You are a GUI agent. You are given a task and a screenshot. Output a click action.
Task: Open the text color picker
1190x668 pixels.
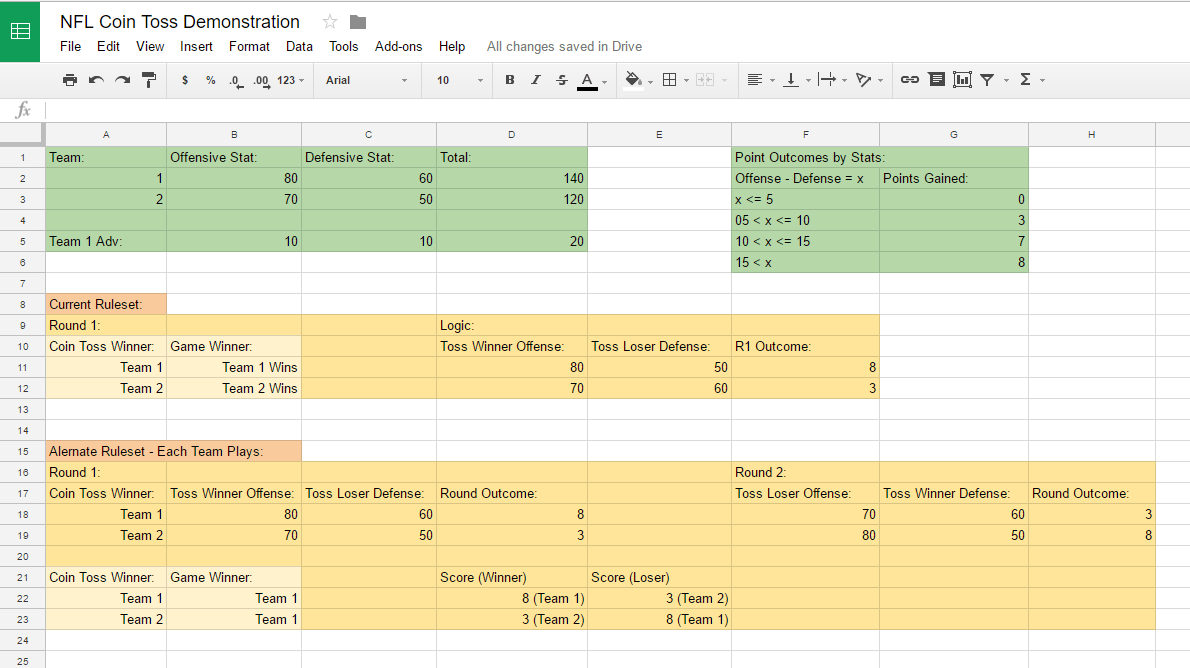pos(587,80)
